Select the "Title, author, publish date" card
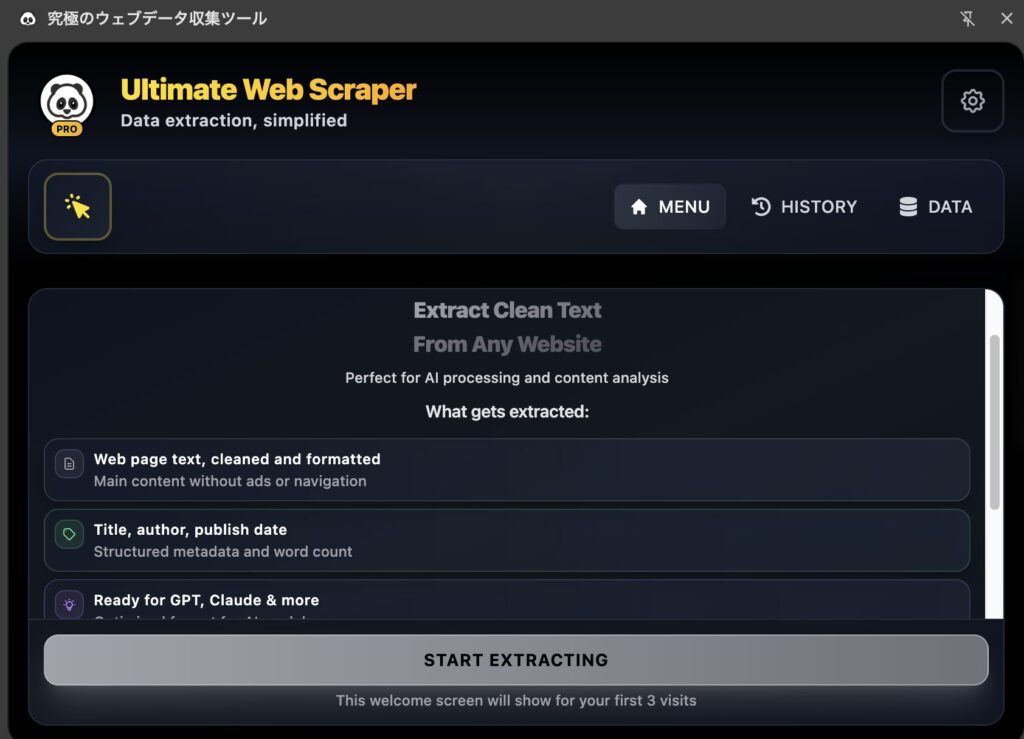This screenshot has width=1024, height=739. 506,540
